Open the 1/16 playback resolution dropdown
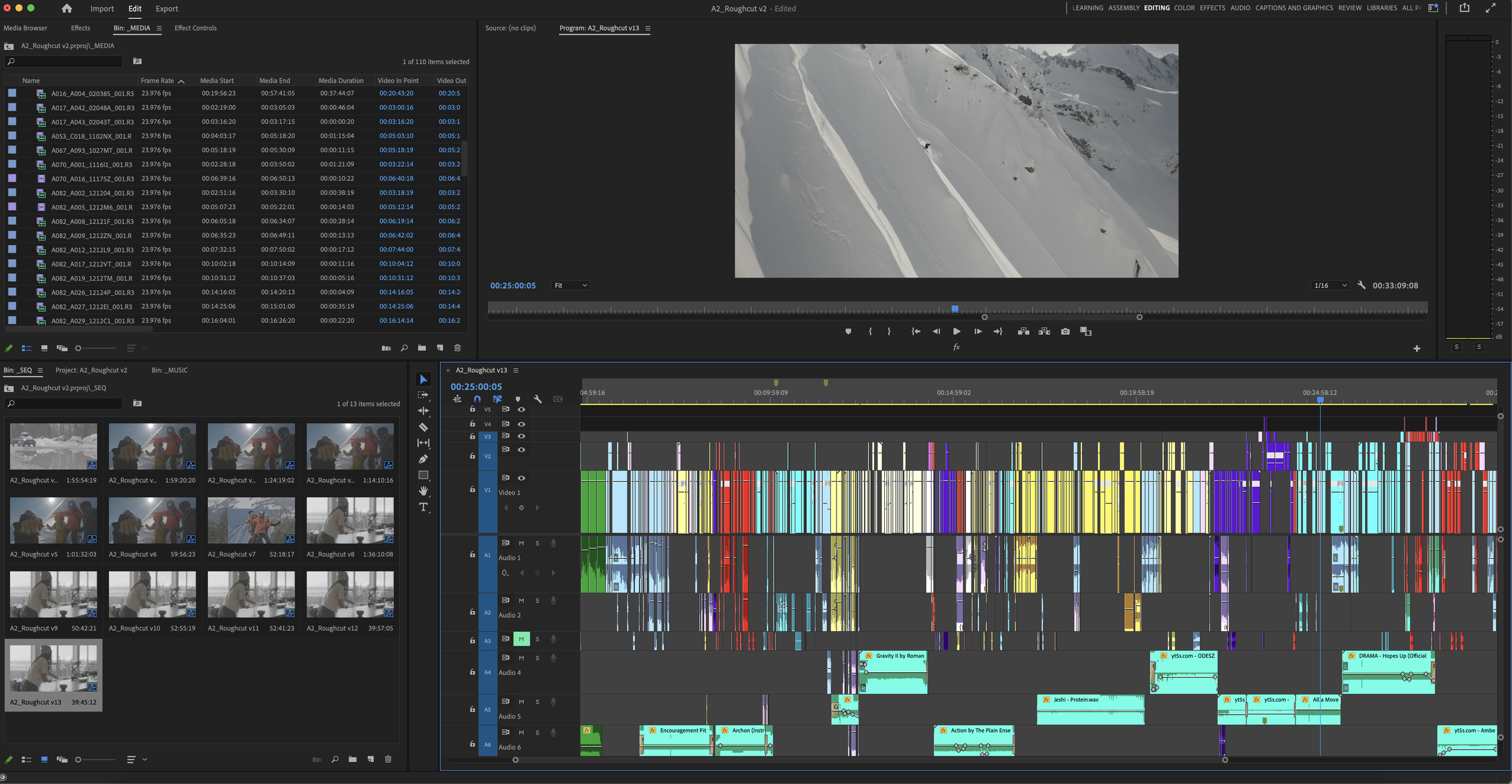Viewport: 1512px width, 784px height. point(1330,285)
